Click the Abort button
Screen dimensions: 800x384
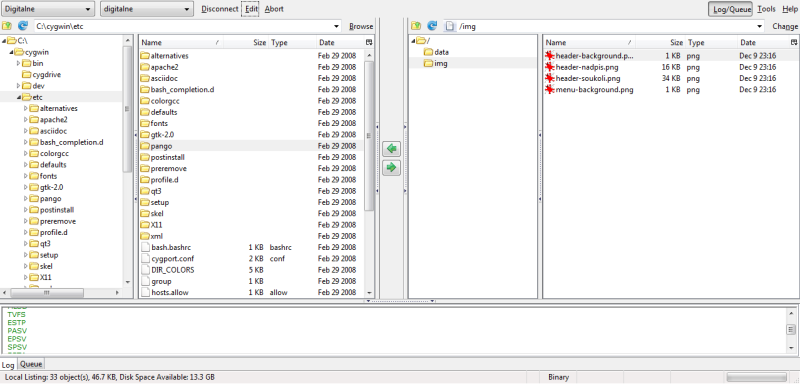click(274, 9)
